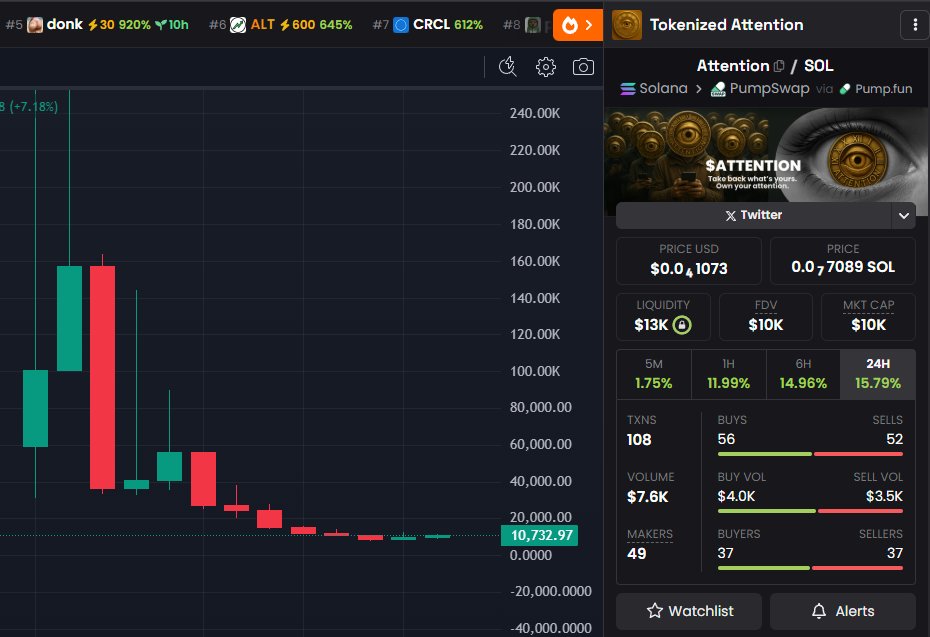Select the 24H timeframe tab
This screenshot has height=637, width=930.
[878, 374]
